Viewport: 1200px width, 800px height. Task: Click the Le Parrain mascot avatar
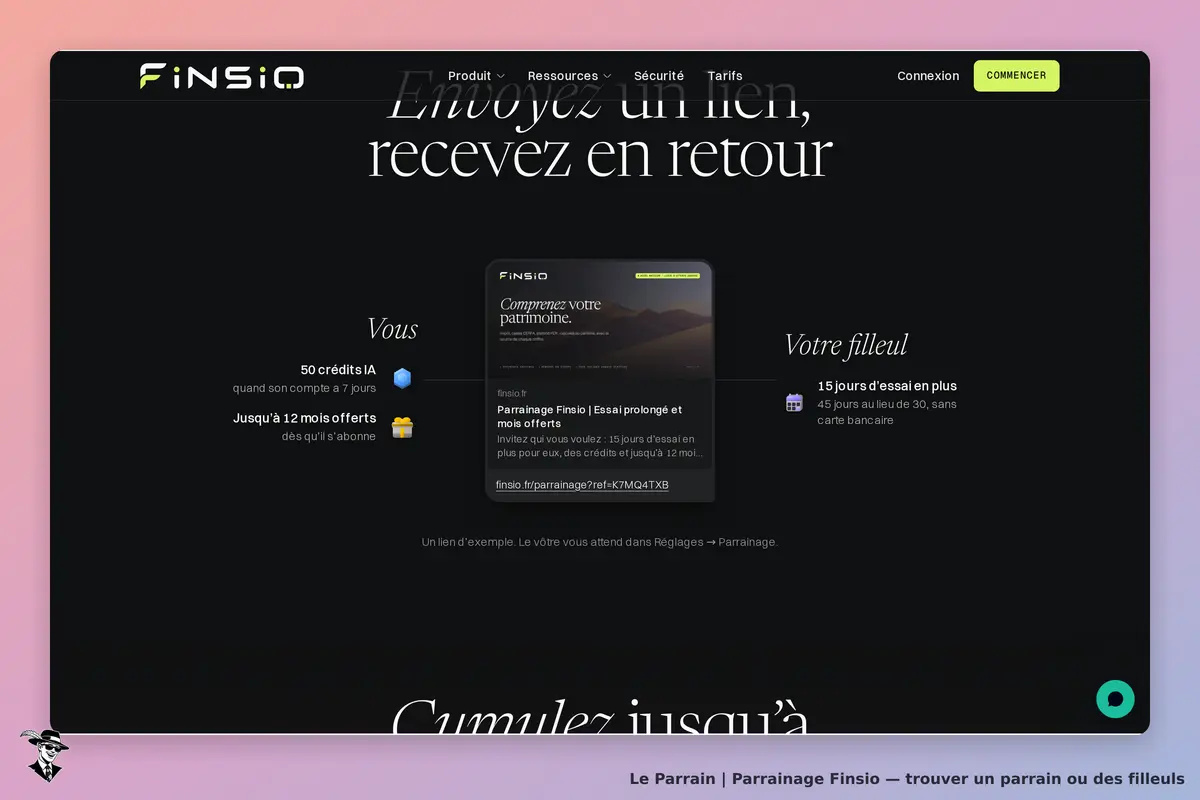pos(43,755)
